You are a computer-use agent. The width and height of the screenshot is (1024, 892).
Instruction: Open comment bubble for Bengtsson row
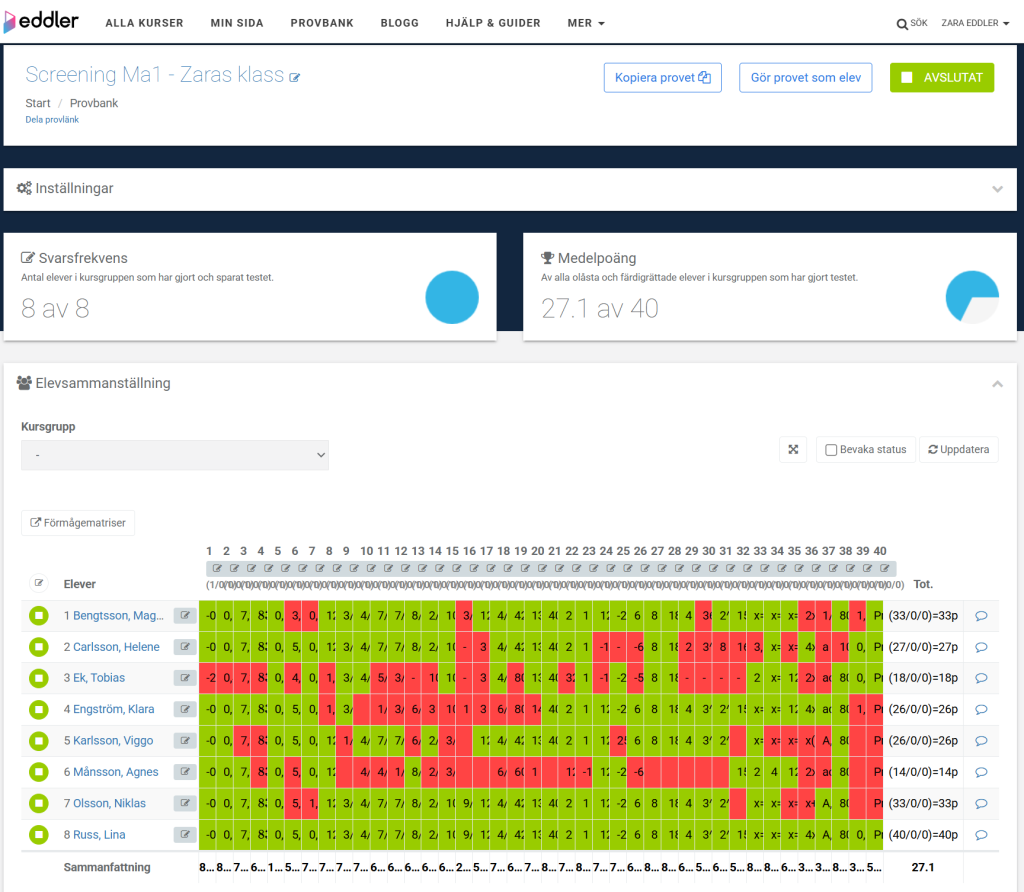(x=980, y=616)
